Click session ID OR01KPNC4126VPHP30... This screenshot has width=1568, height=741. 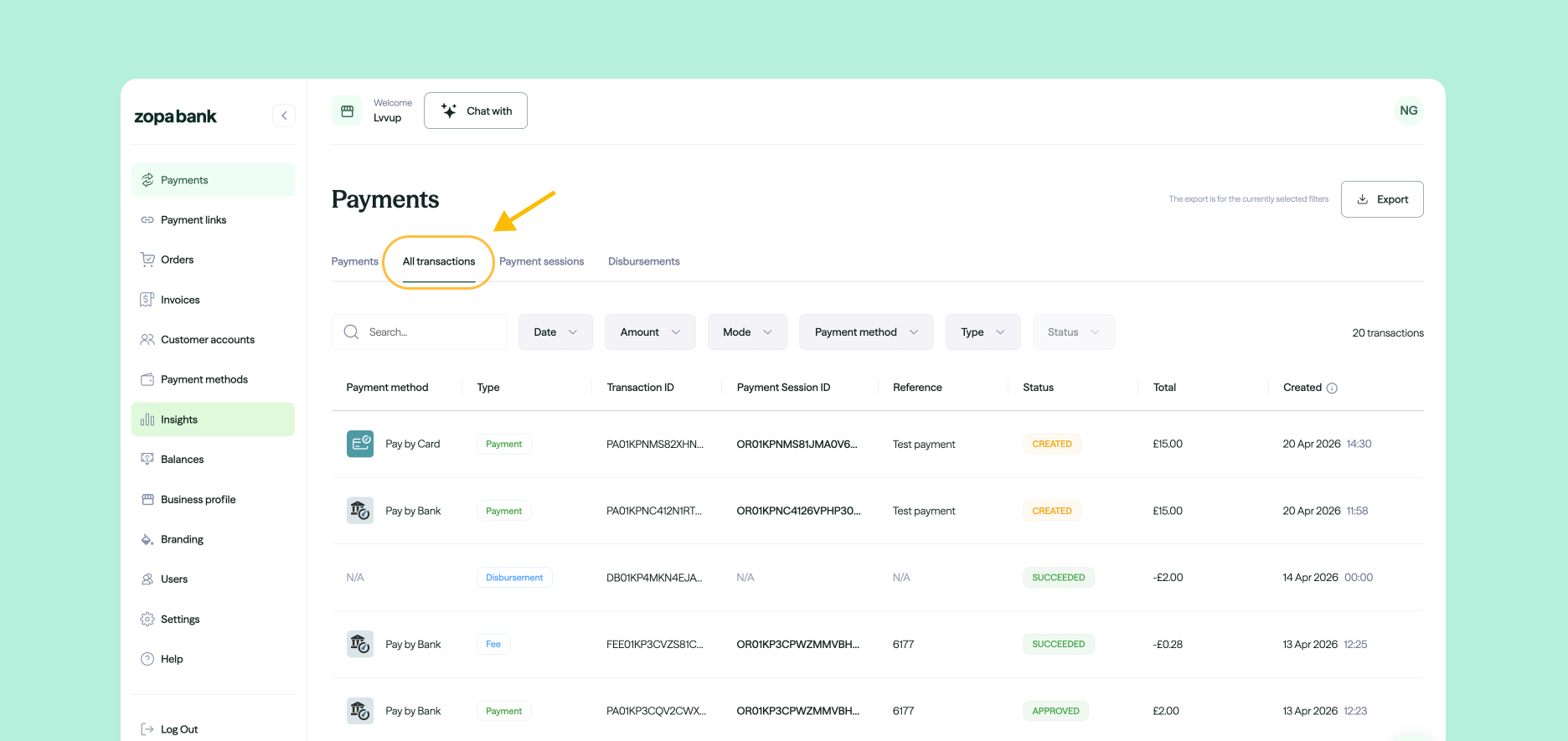798,511
